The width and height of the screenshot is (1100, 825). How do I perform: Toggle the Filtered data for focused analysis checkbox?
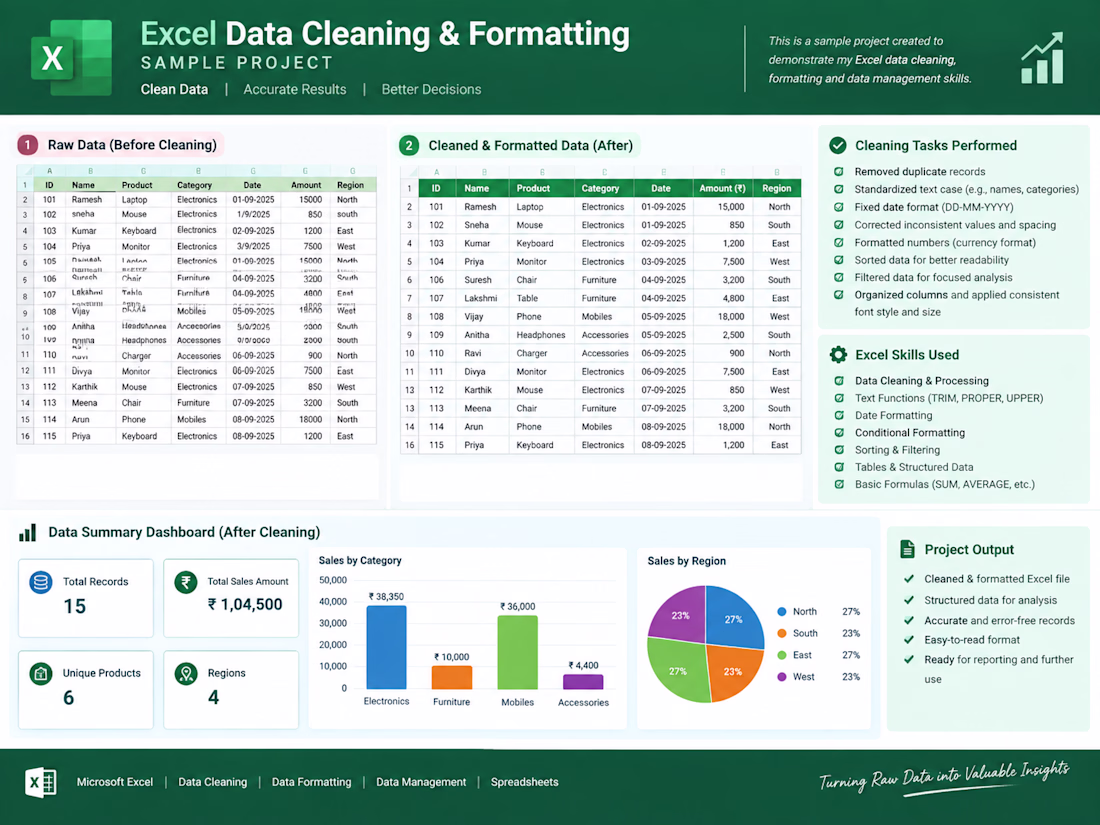[839, 277]
